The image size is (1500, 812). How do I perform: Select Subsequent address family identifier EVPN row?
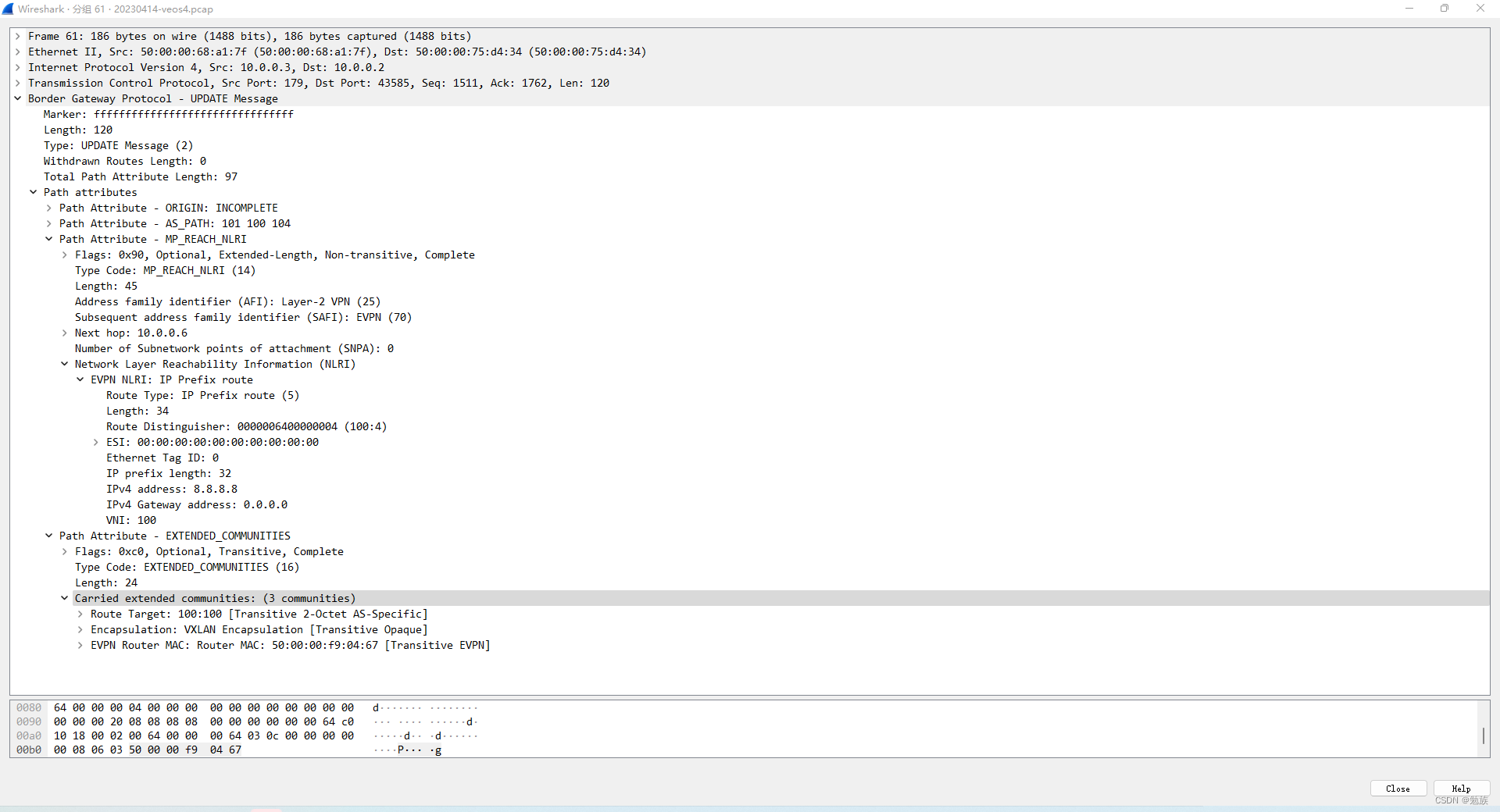pyautogui.click(x=750, y=317)
